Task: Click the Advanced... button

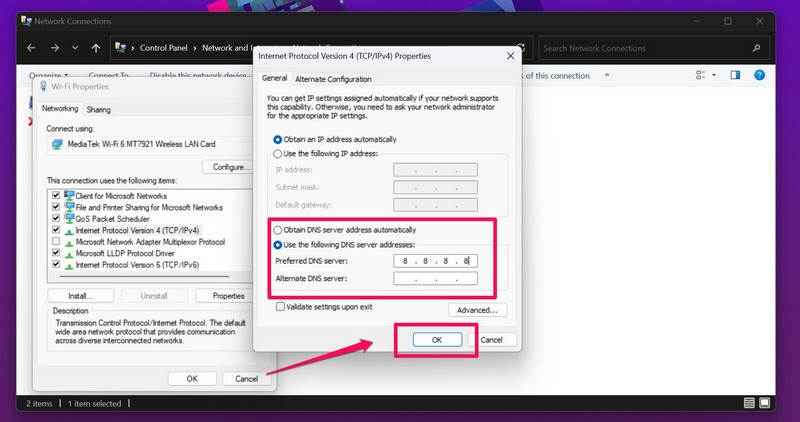Action: (479, 310)
